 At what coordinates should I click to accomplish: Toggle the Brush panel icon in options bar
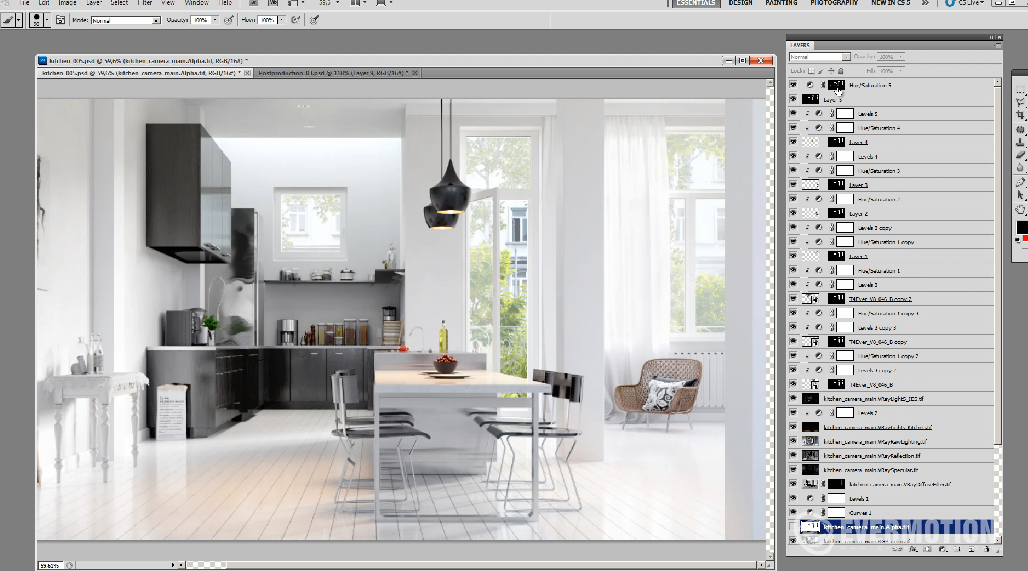coord(60,20)
